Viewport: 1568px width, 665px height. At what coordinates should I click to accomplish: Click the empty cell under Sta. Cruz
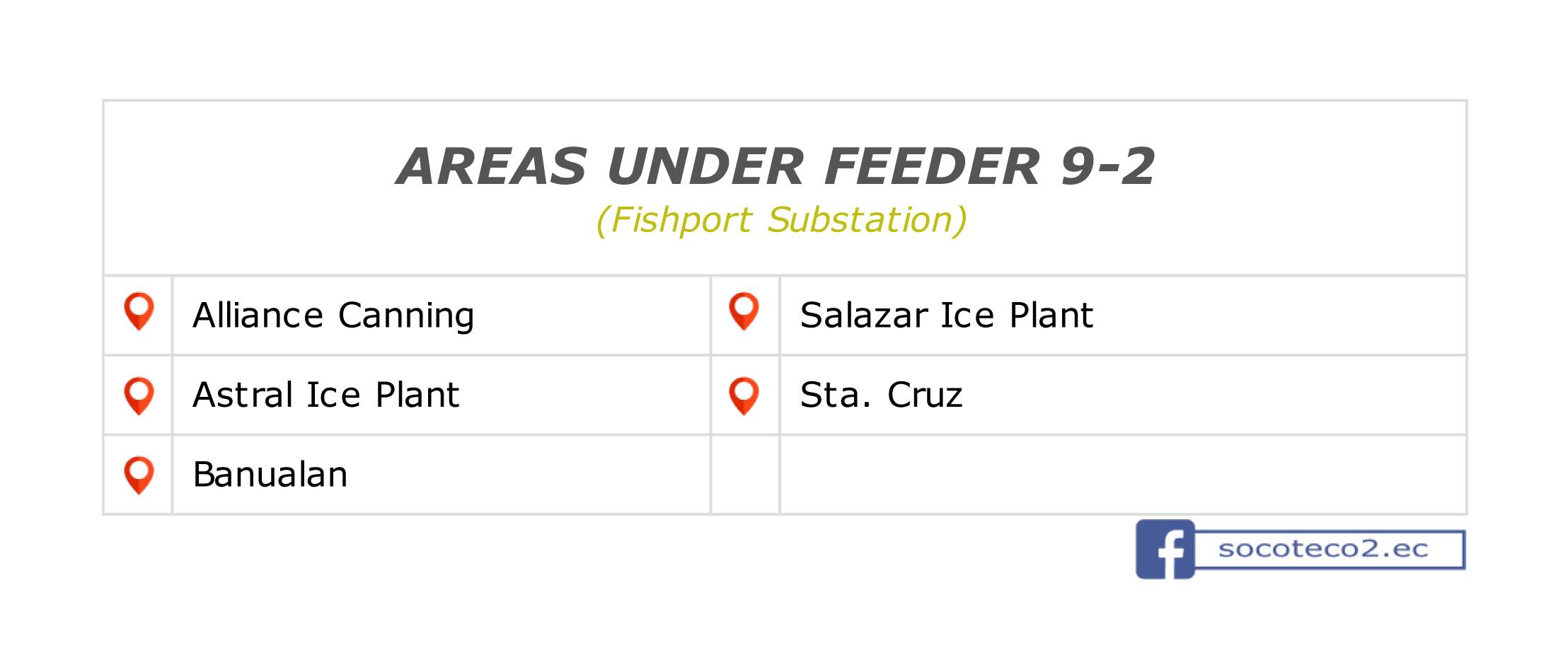[1122, 474]
